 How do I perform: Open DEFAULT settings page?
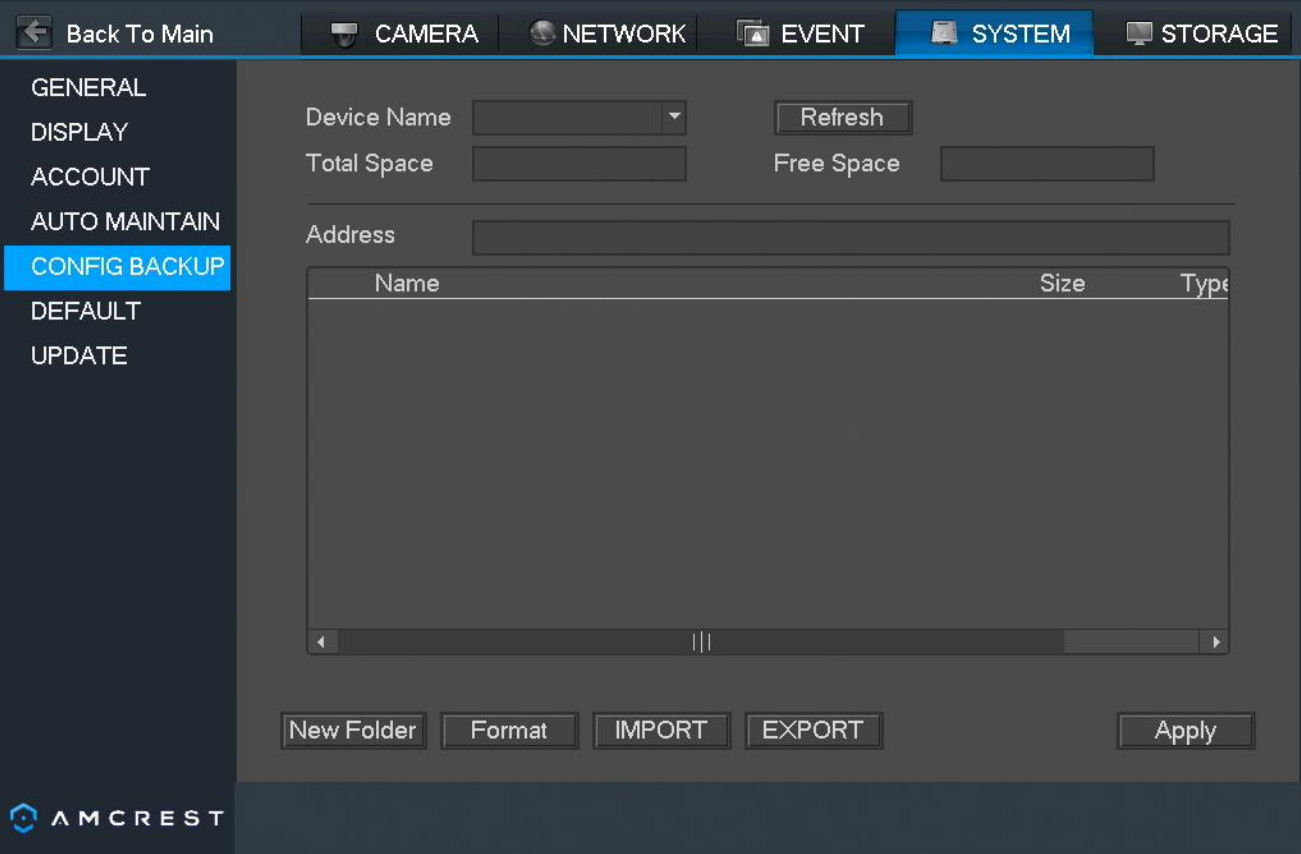tap(86, 311)
